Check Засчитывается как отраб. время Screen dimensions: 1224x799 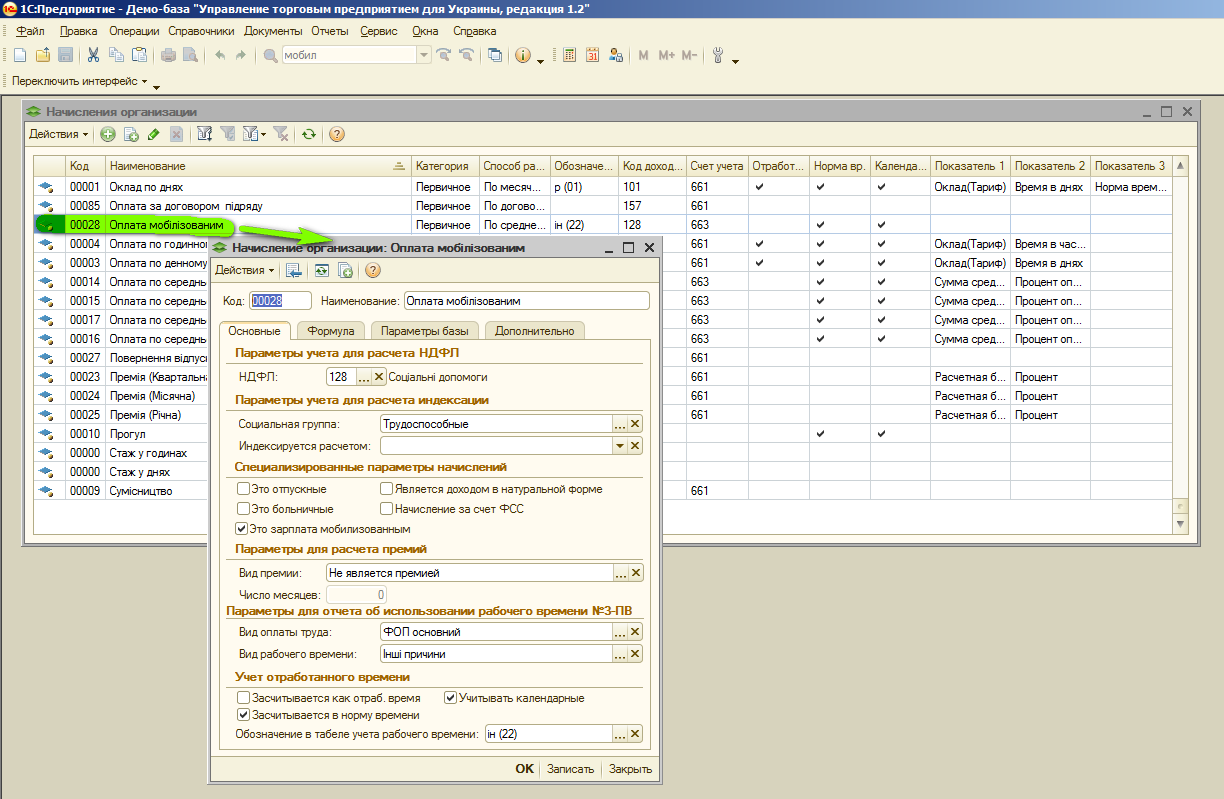pos(243,698)
